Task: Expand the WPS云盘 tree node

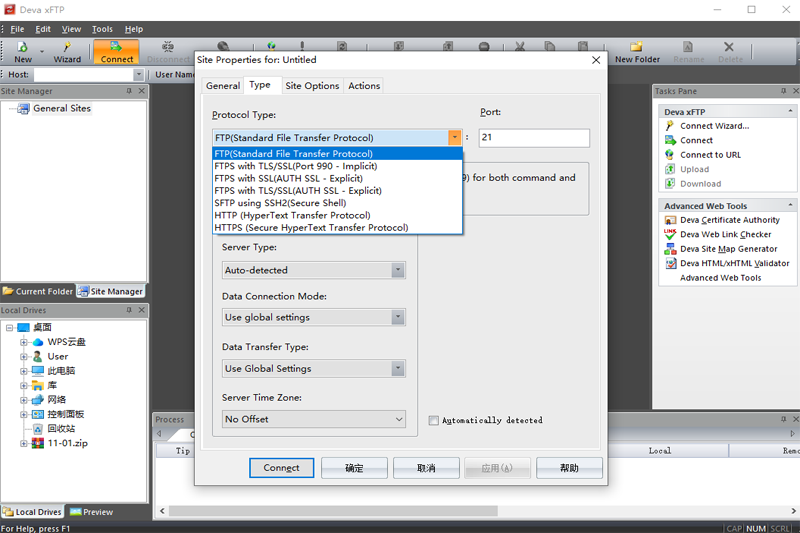Action: [23, 342]
